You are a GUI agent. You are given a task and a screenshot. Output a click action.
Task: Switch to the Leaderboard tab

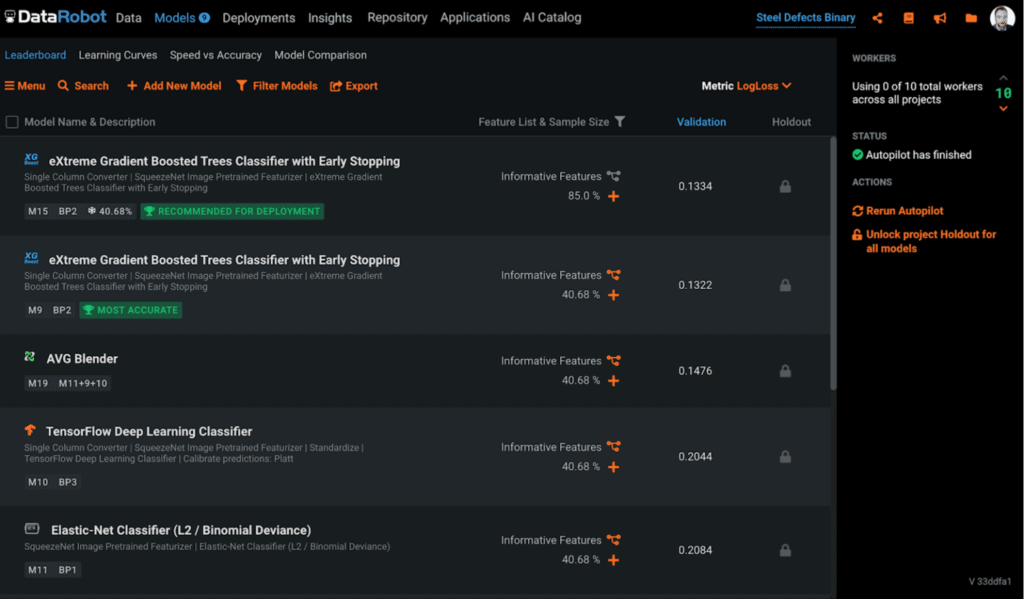35,55
